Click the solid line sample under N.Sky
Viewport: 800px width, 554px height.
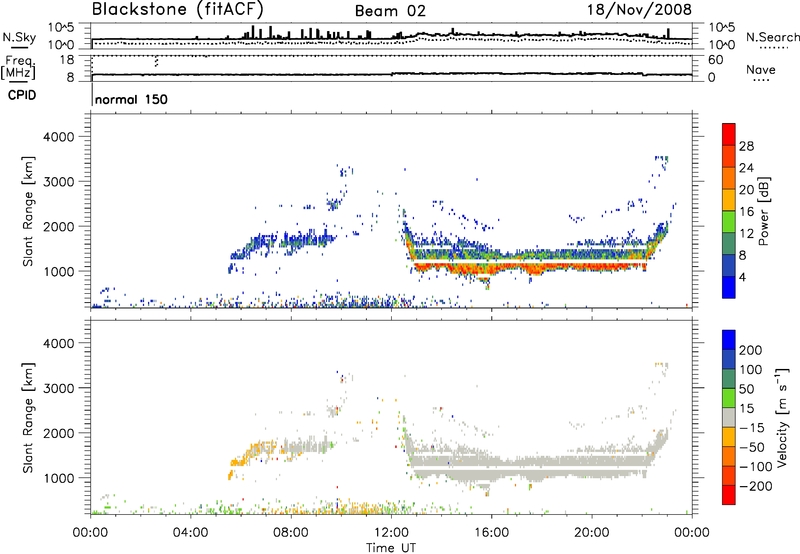click(x=19, y=48)
